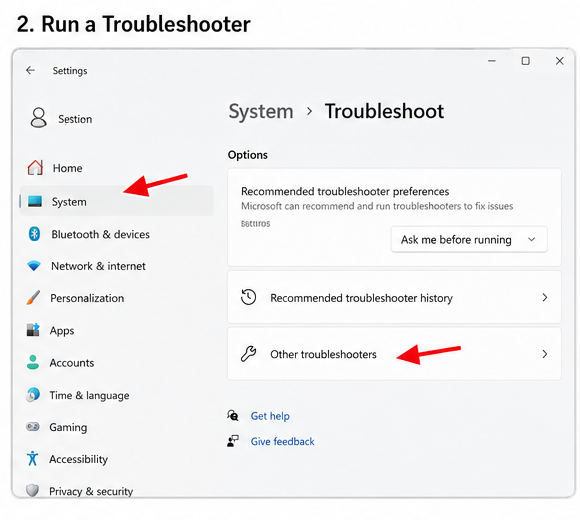Open the Home settings page
The height and width of the screenshot is (520, 580).
(x=117, y=168)
